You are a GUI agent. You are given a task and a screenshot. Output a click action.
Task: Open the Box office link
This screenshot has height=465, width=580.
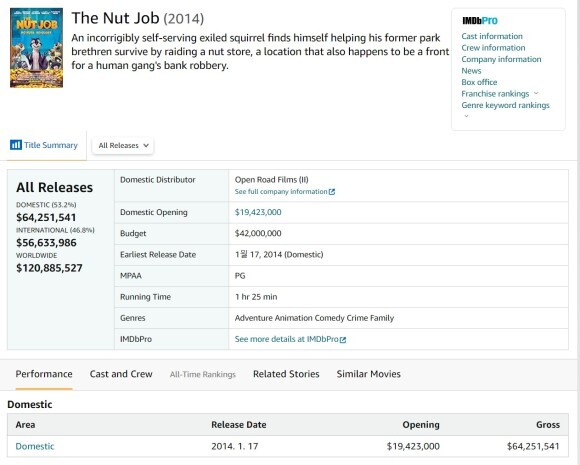(479, 82)
